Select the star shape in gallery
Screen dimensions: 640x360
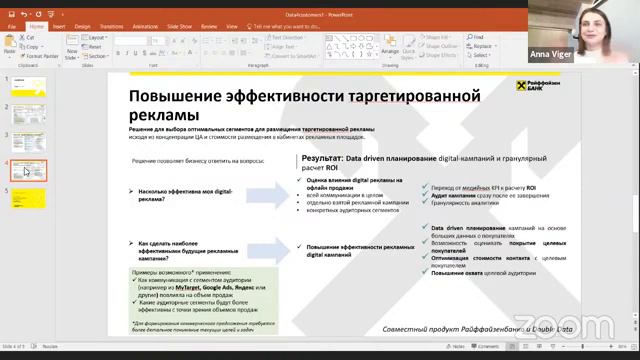(369, 54)
